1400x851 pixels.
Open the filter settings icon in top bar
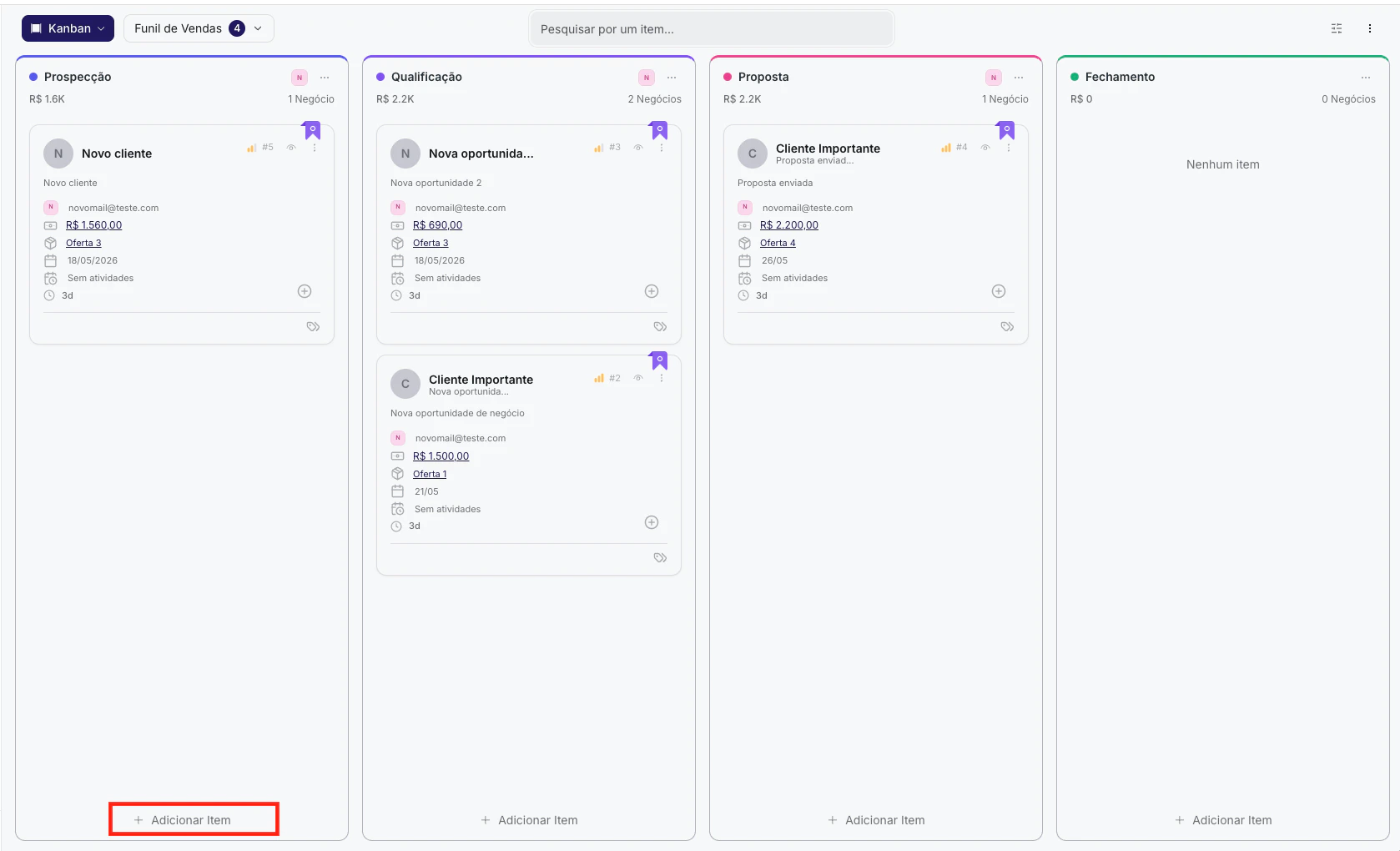(1337, 28)
